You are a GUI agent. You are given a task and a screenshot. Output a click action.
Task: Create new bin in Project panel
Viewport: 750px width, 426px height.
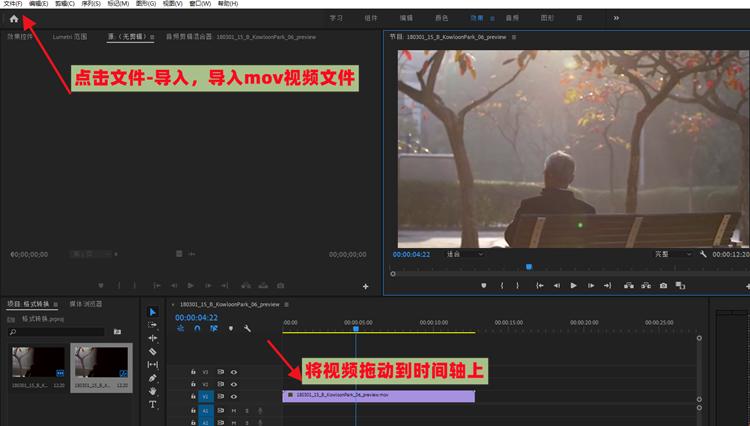(x=117, y=331)
